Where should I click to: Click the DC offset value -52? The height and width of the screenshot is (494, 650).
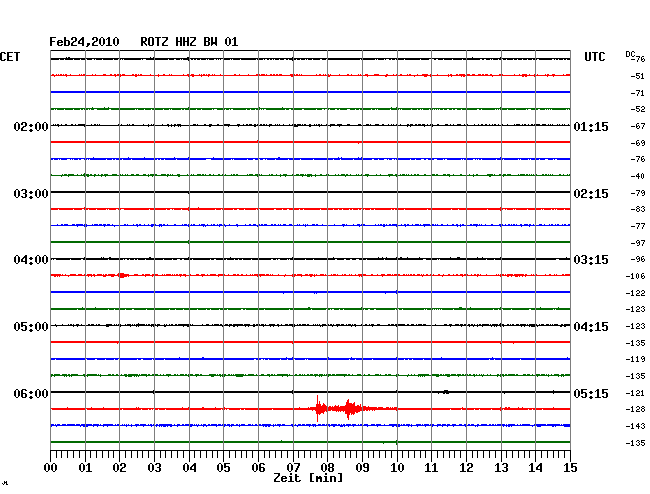638,109
